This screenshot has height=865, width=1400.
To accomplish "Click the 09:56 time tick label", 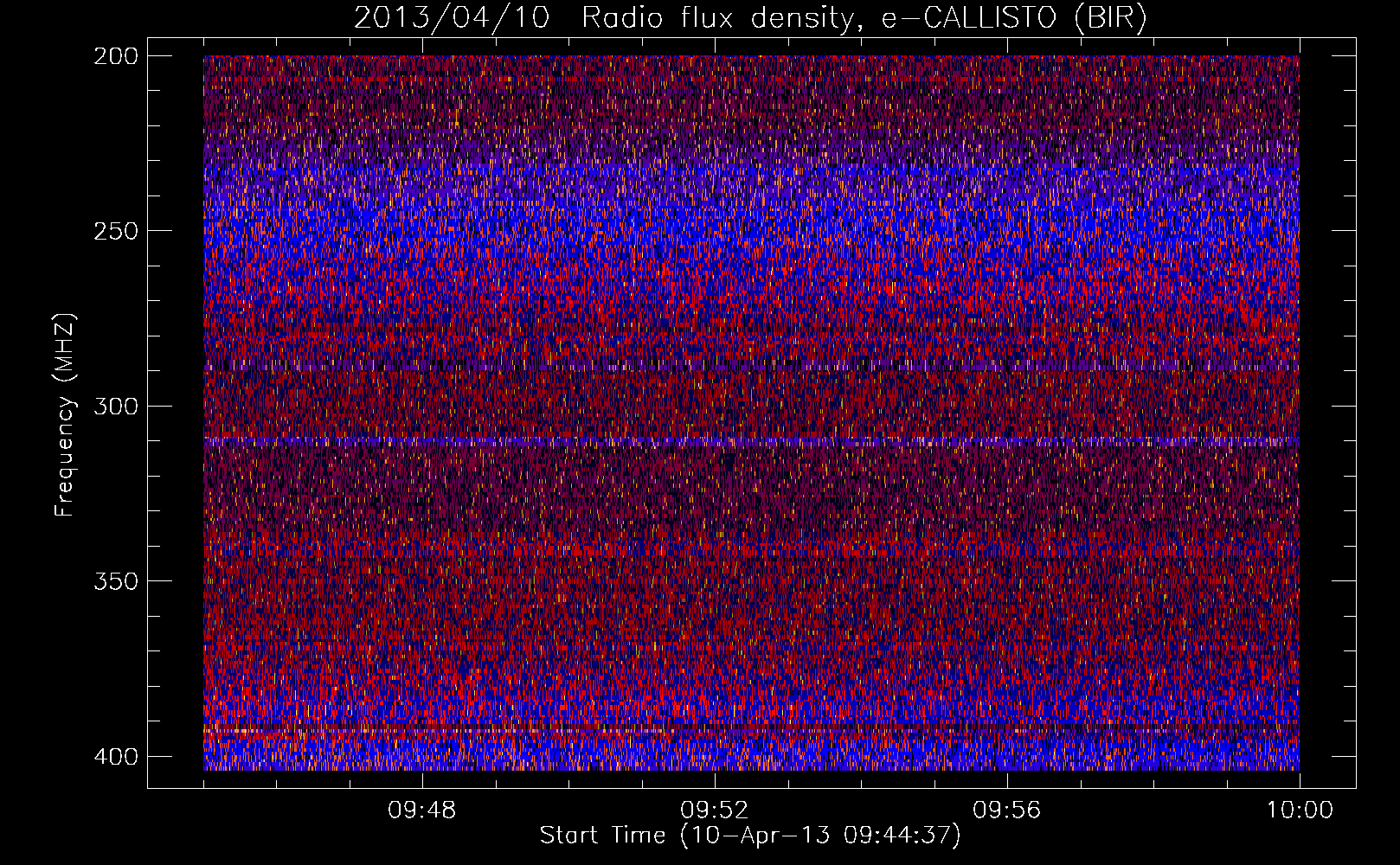I will click(1007, 811).
